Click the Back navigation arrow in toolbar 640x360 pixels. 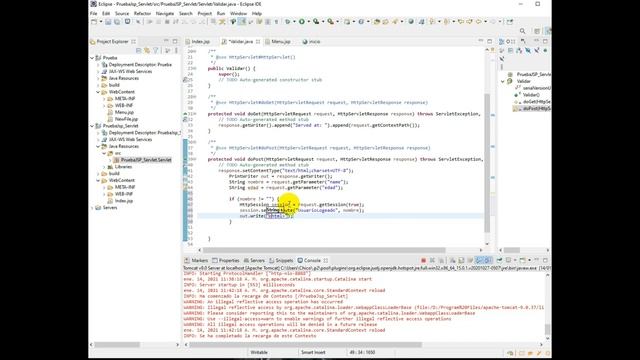point(478,22)
